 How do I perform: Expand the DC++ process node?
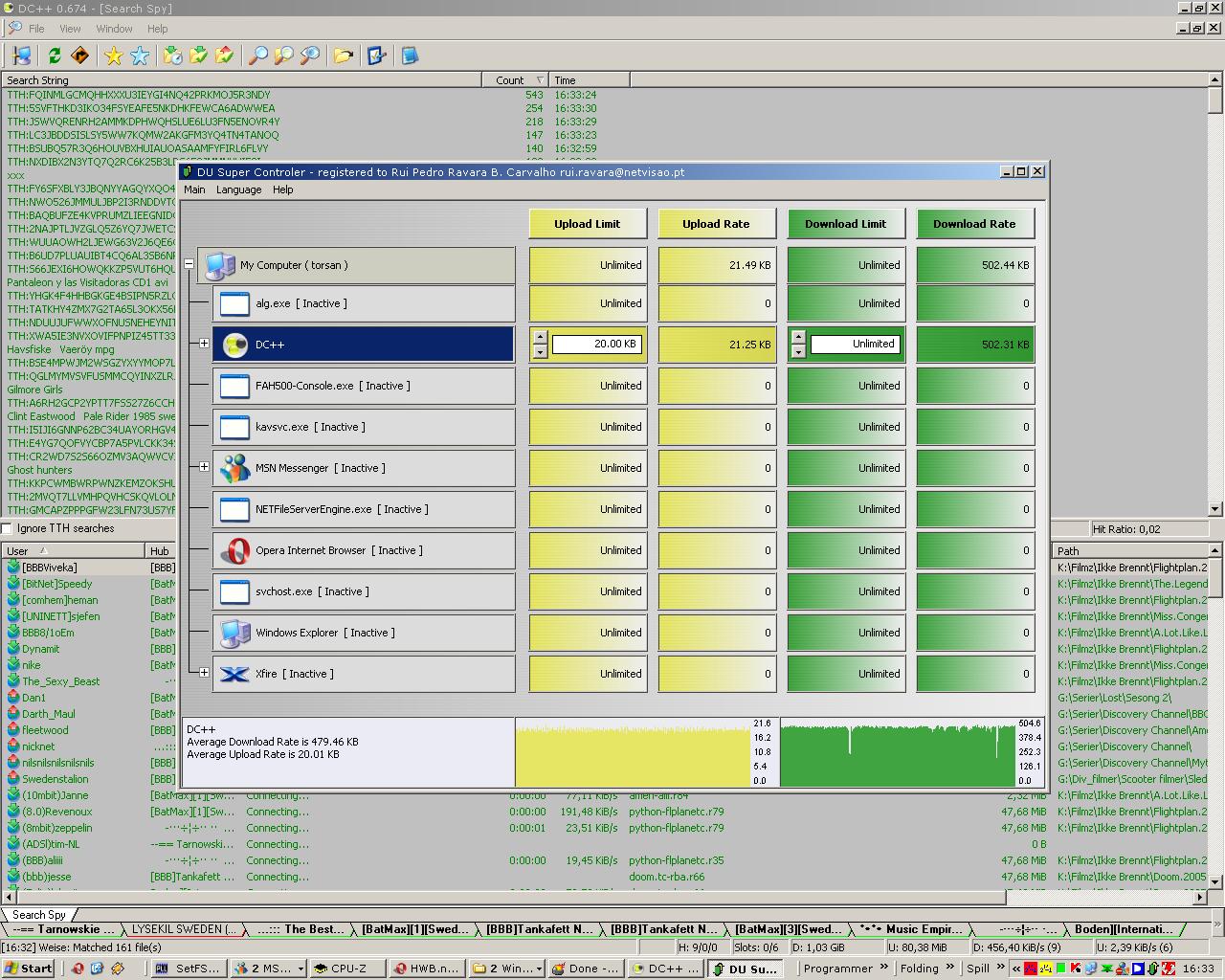[x=204, y=344]
